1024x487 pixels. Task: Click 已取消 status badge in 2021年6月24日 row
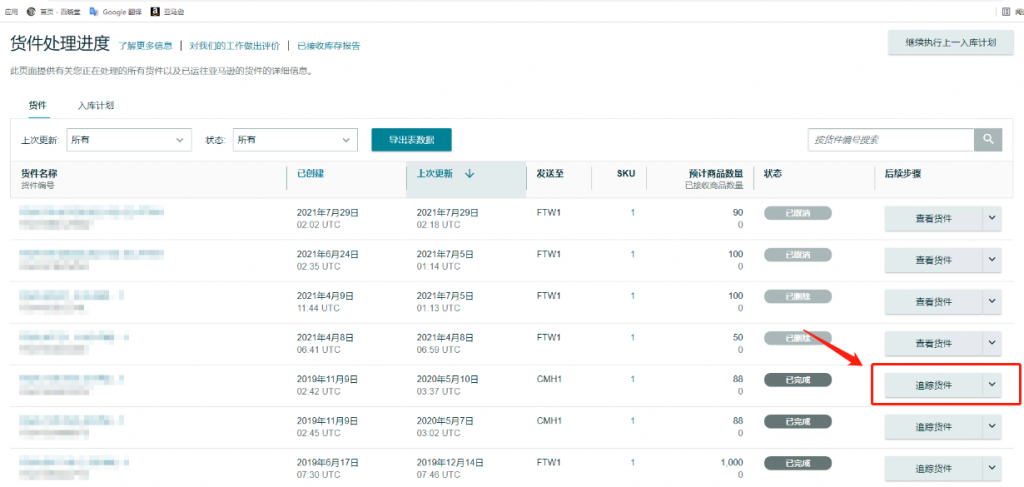[797, 254]
